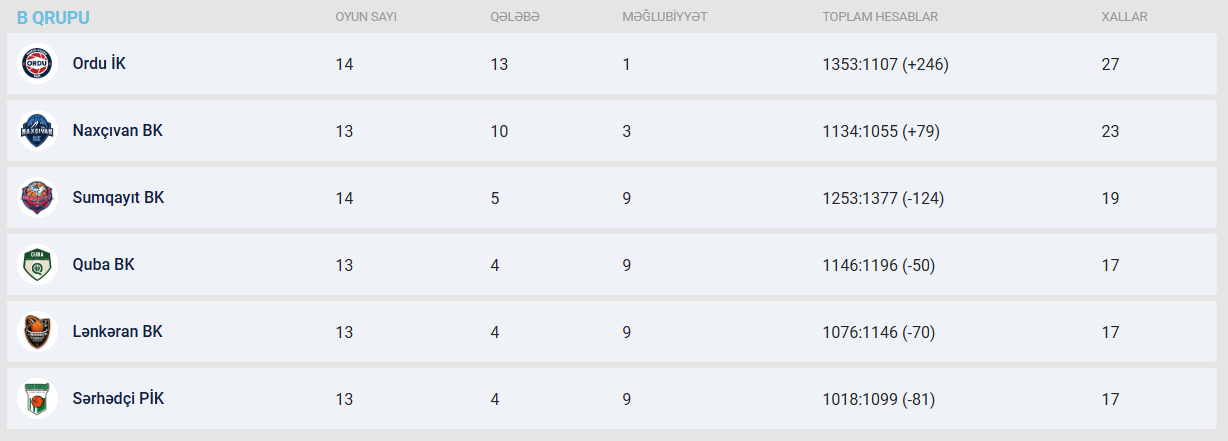Click the Sumqayıt BK team logo
Viewport: 1228px width, 441px height.
click(38, 198)
